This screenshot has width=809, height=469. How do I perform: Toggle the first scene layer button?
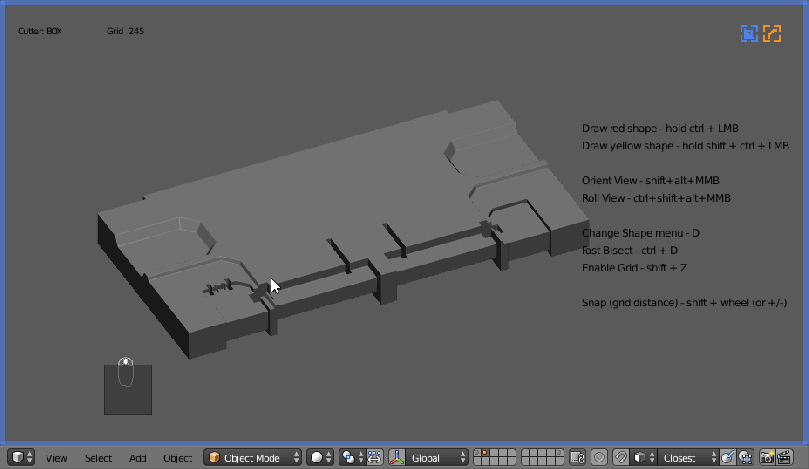coord(479,453)
